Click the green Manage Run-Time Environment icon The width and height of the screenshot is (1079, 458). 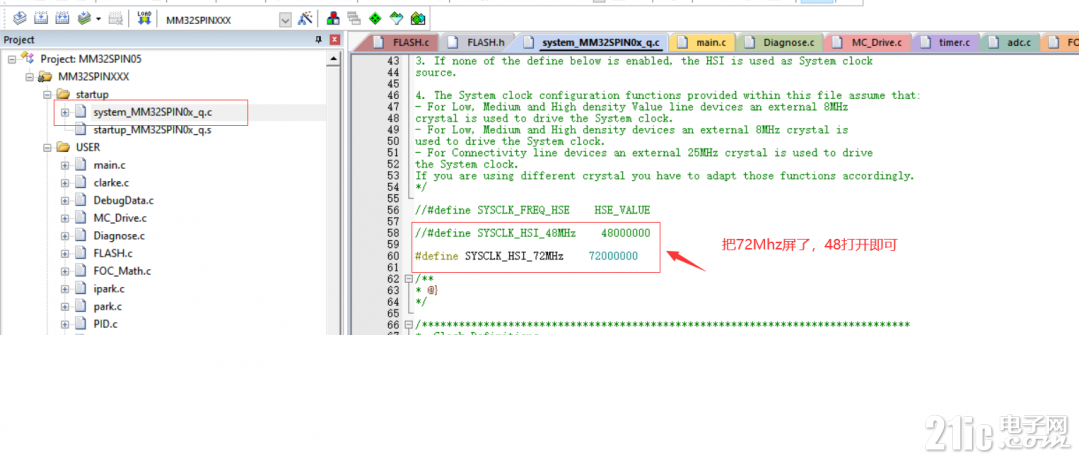pyautogui.click(x=375, y=19)
